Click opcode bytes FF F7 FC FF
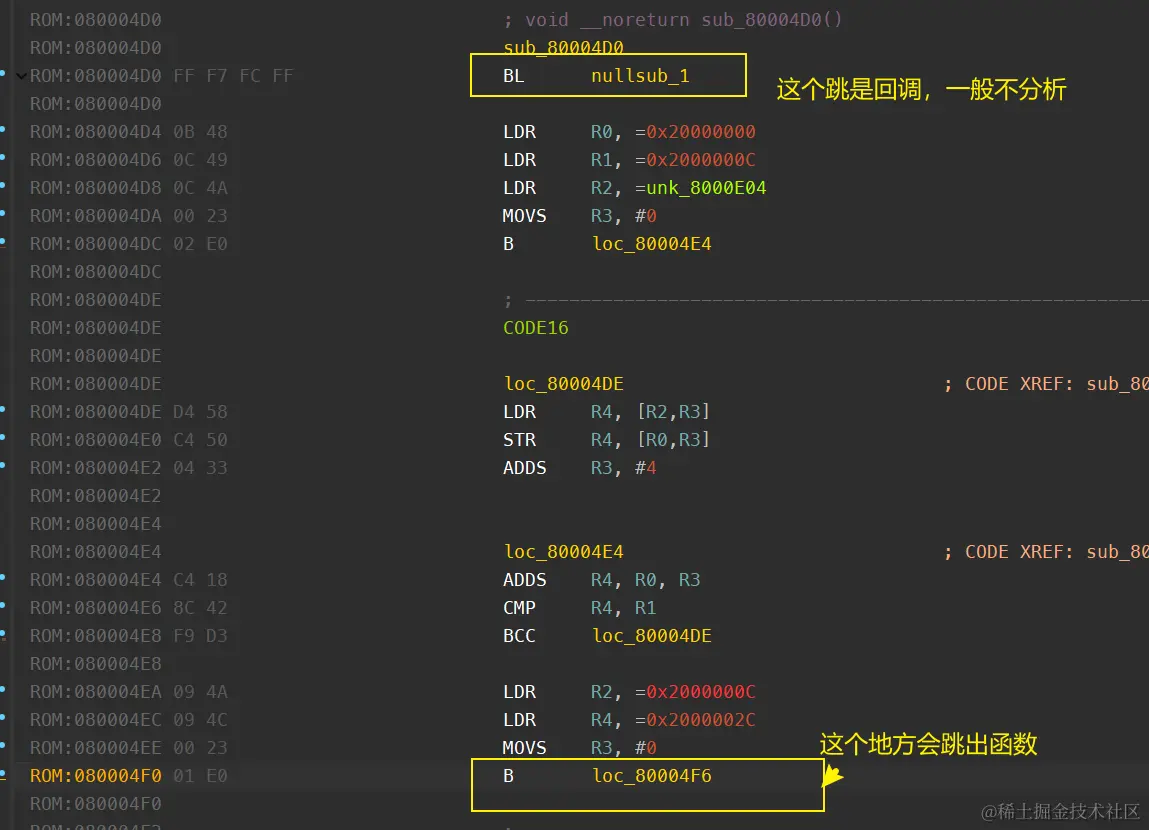 (233, 75)
